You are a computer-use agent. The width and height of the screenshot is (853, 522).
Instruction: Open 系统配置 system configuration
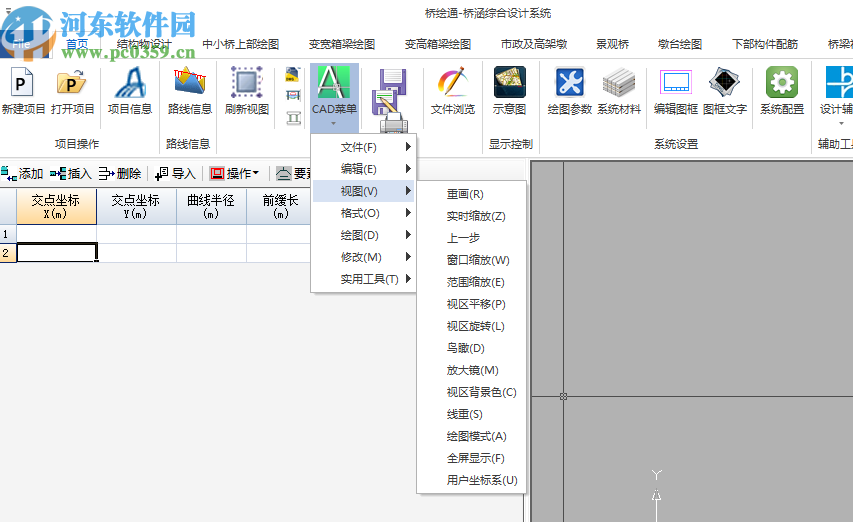click(781, 91)
